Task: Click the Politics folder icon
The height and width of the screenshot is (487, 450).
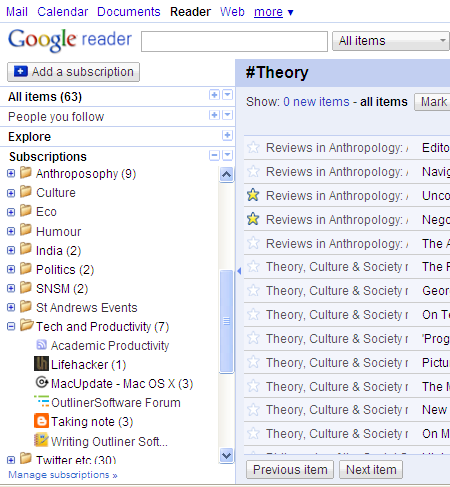Action: click(26, 268)
